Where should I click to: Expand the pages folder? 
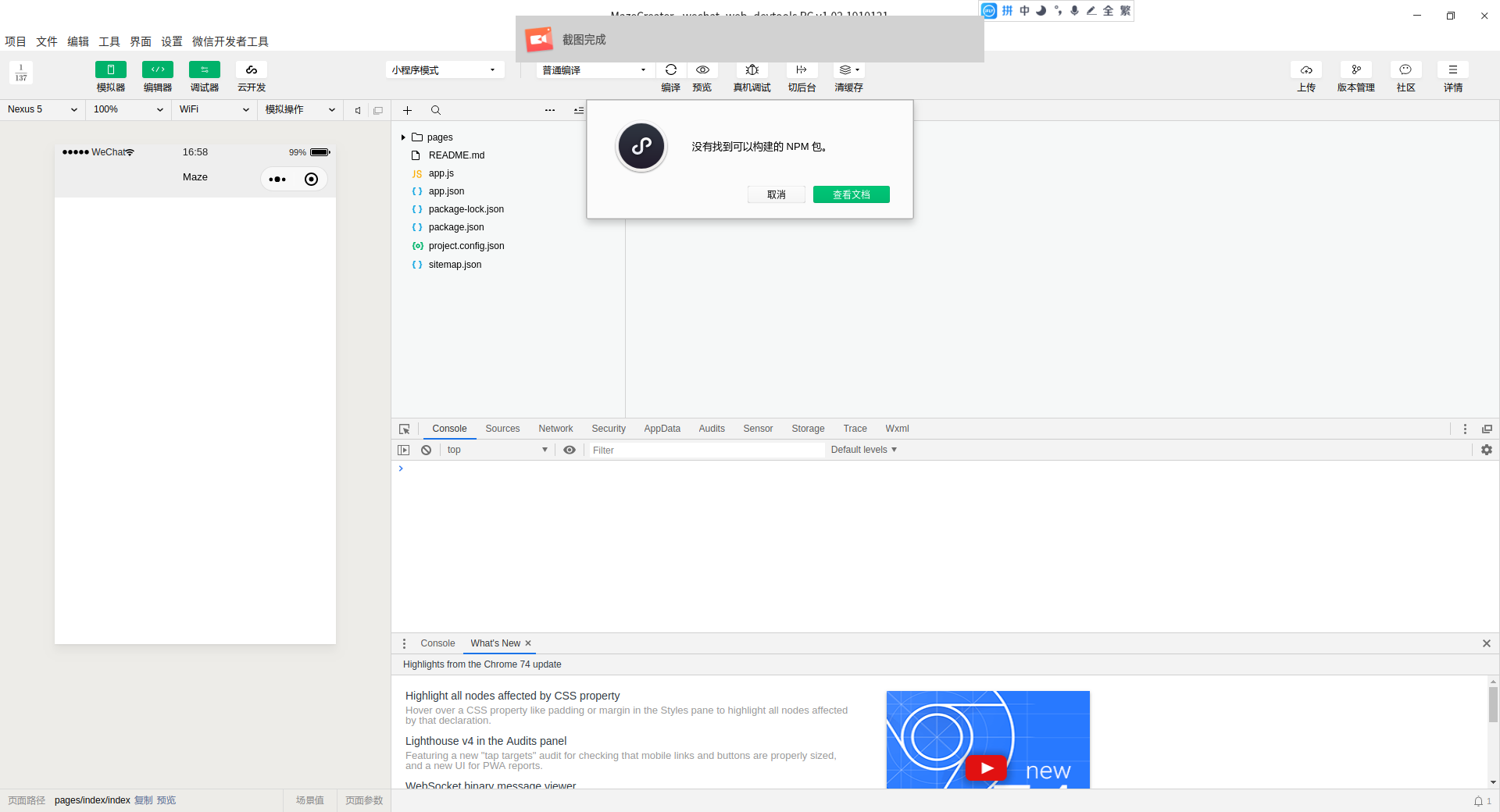403,137
